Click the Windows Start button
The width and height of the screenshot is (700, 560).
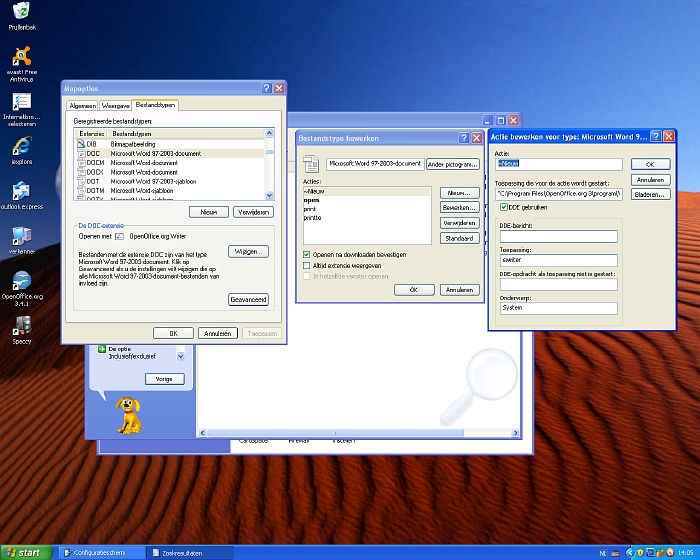coord(24,552)
